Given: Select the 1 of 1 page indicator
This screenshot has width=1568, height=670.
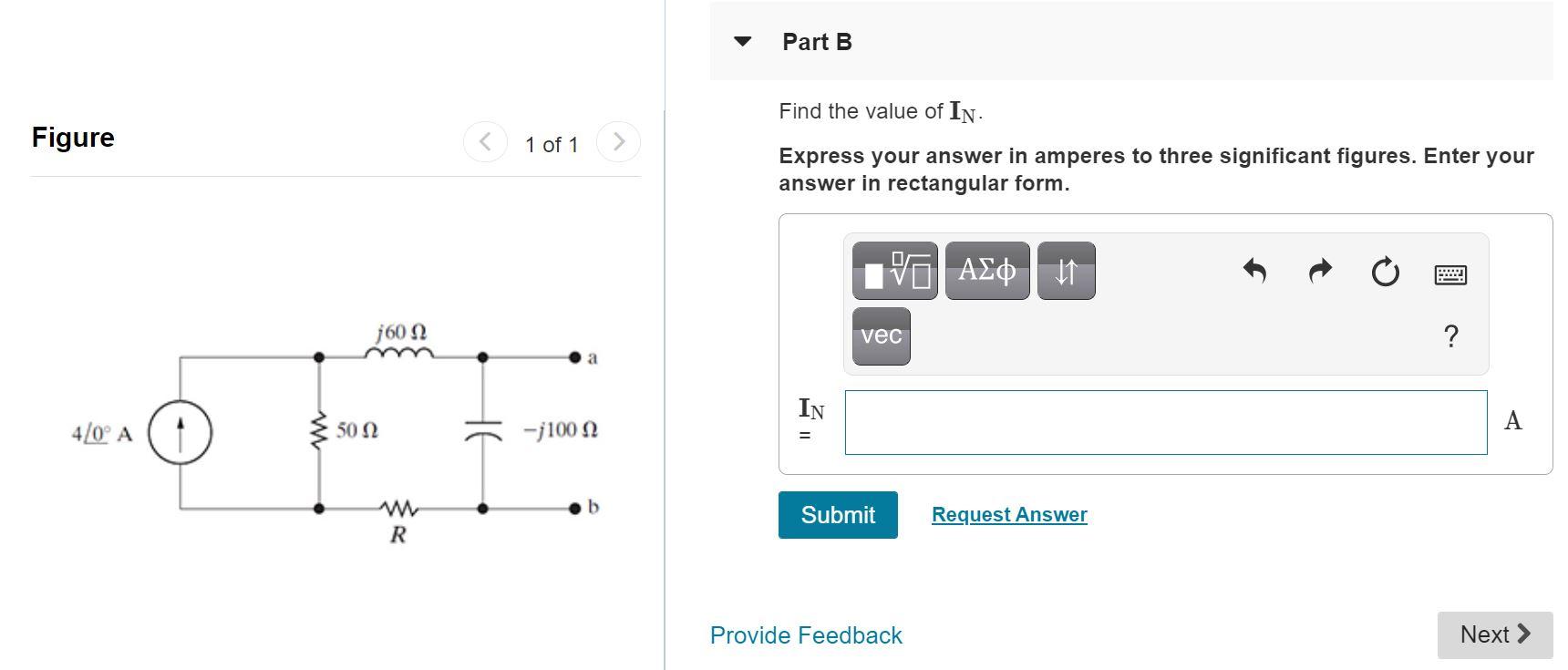Looking at the screenshot, I should click(x=551, y=143).
